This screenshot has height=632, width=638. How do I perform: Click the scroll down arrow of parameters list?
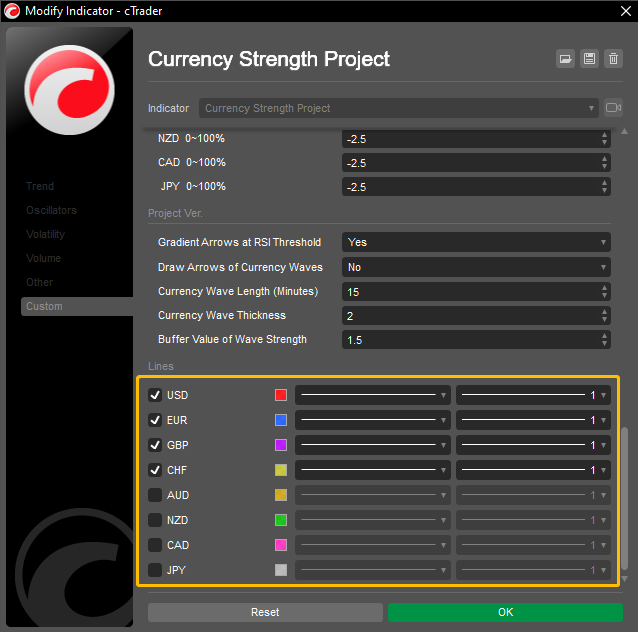click(x=625, y=578)
